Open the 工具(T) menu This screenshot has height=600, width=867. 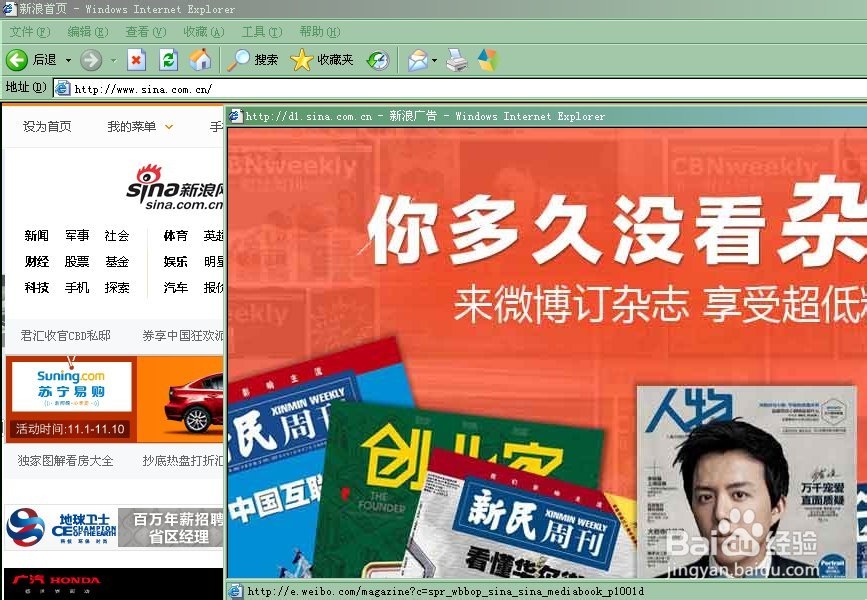pyautogui.click(x=262, y=32)
